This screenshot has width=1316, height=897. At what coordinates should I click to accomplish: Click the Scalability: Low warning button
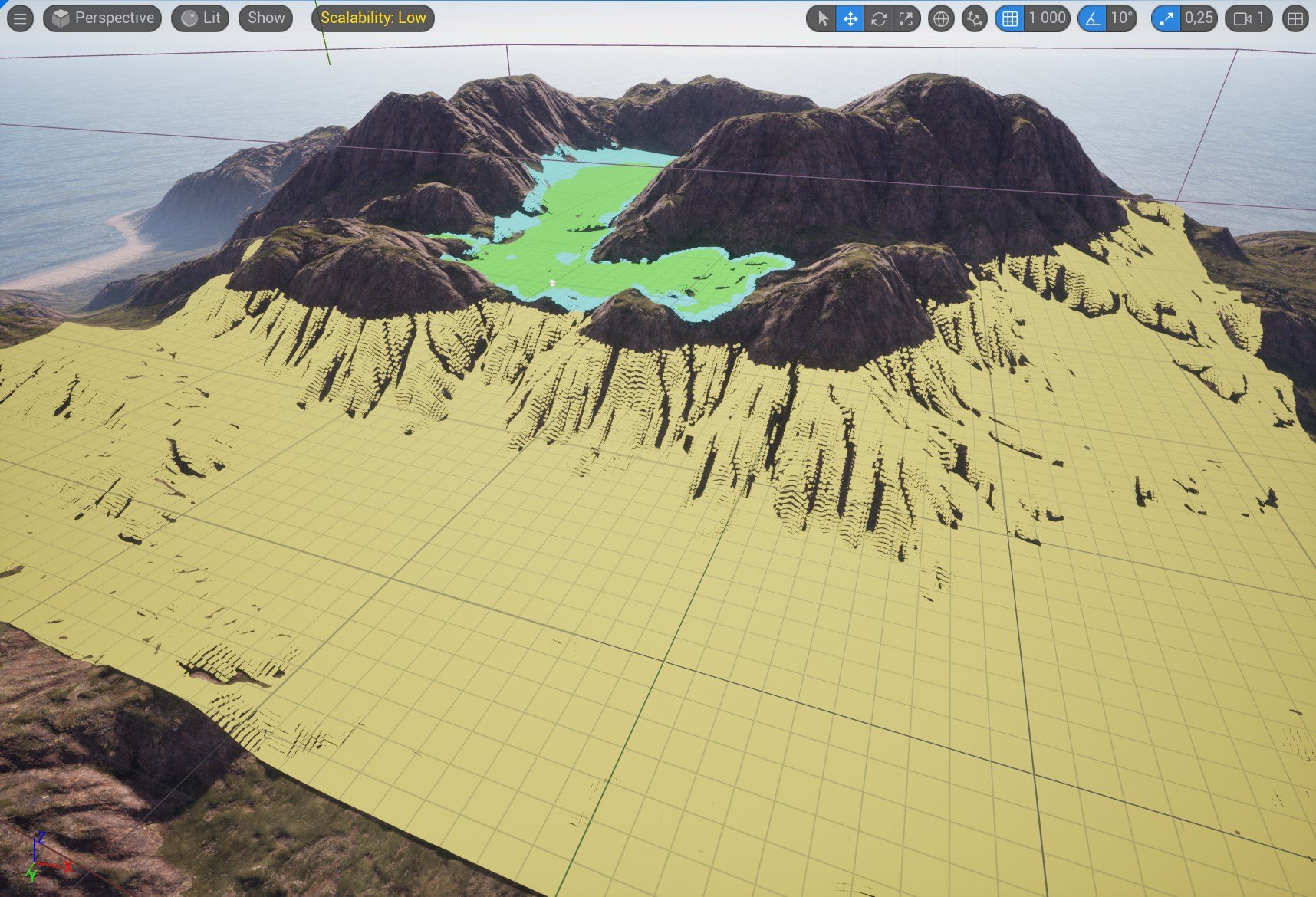pyautogui.click(x=373, y=18)
